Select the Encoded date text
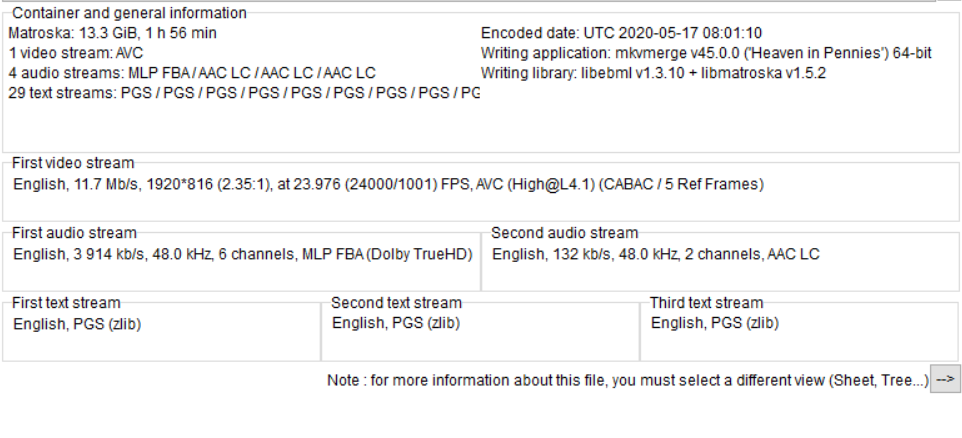The height and width of the screenshot is (438, 962). (x=621, y=33)
